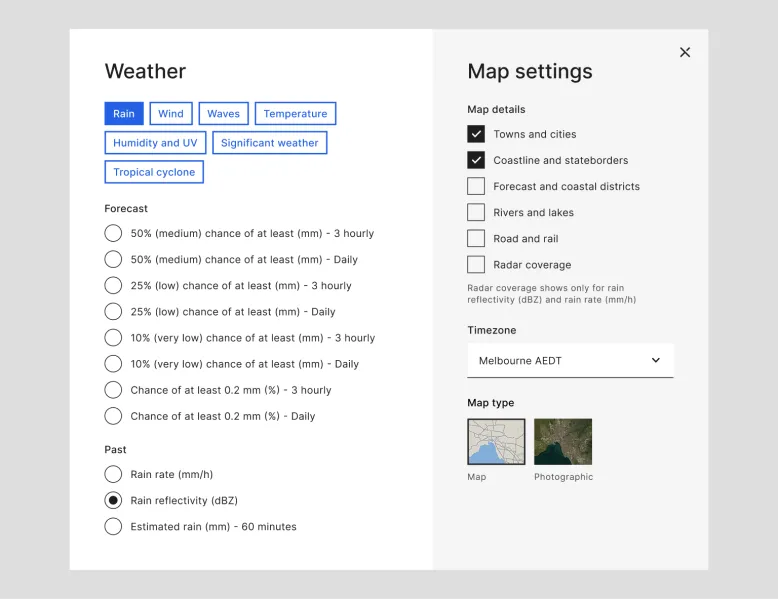778x599 pixels.
Task: Click the Map settings title
Action: (530, 71)
